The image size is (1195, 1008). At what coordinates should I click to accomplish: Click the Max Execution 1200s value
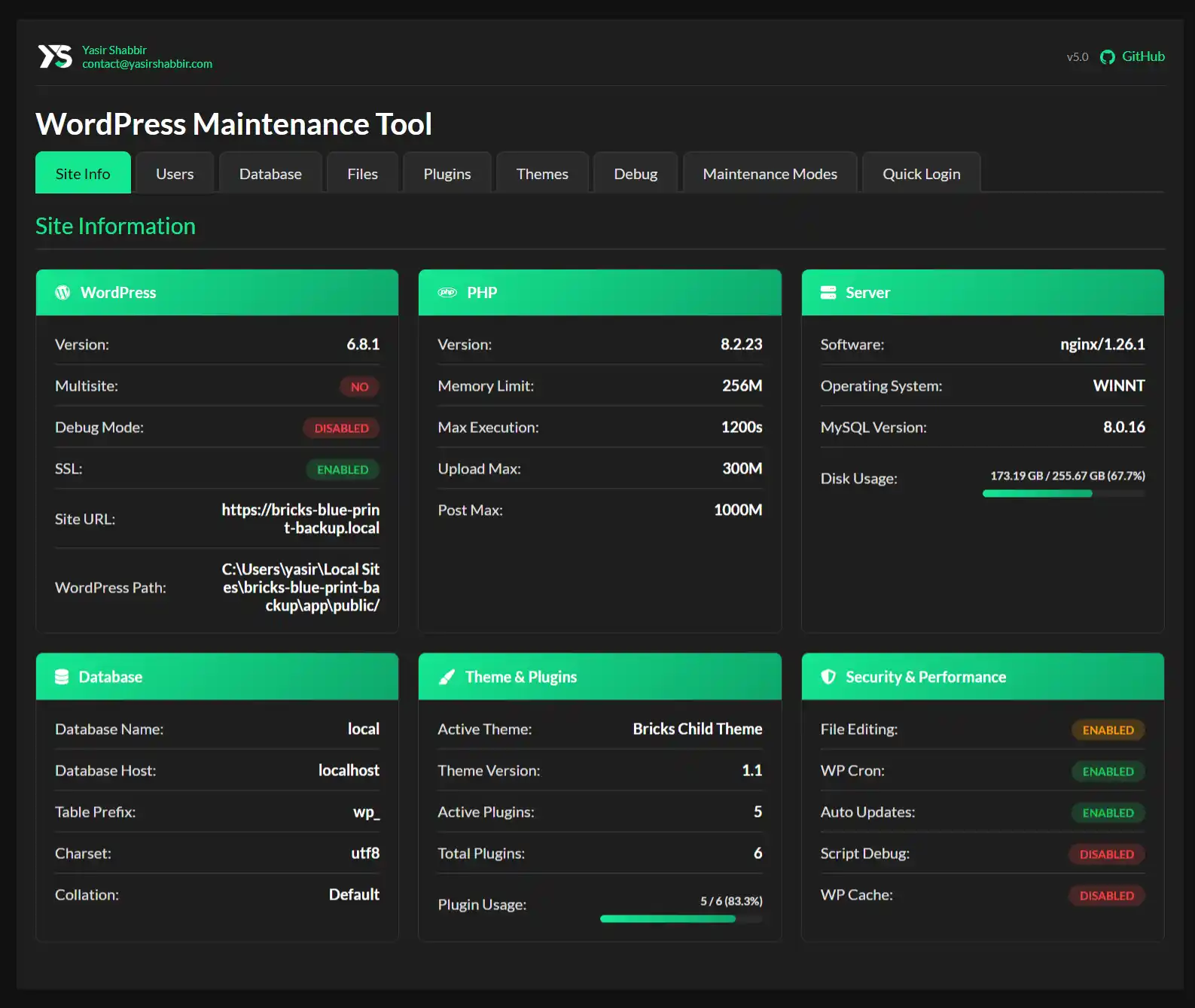742,427
